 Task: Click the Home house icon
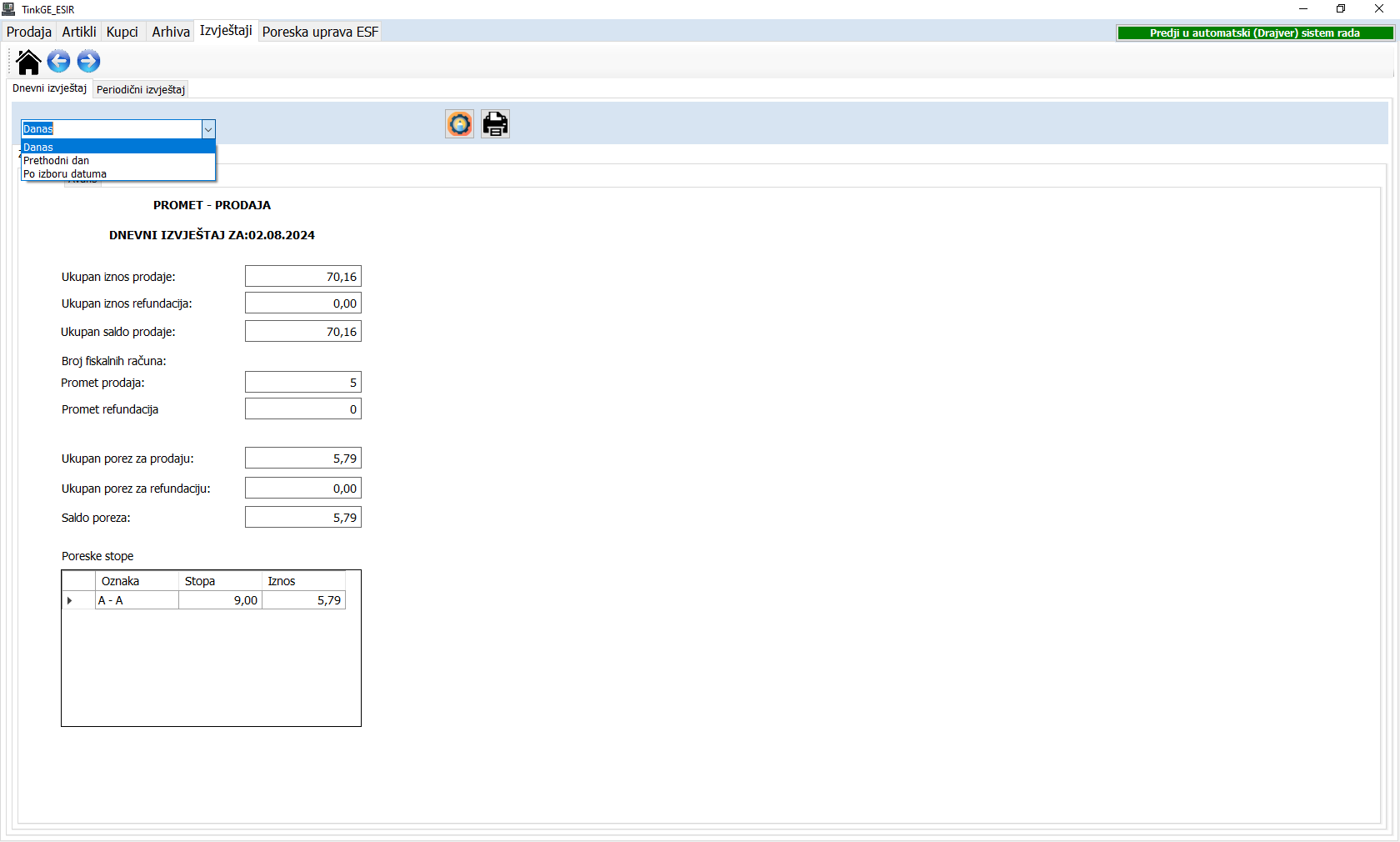(28, 62)
